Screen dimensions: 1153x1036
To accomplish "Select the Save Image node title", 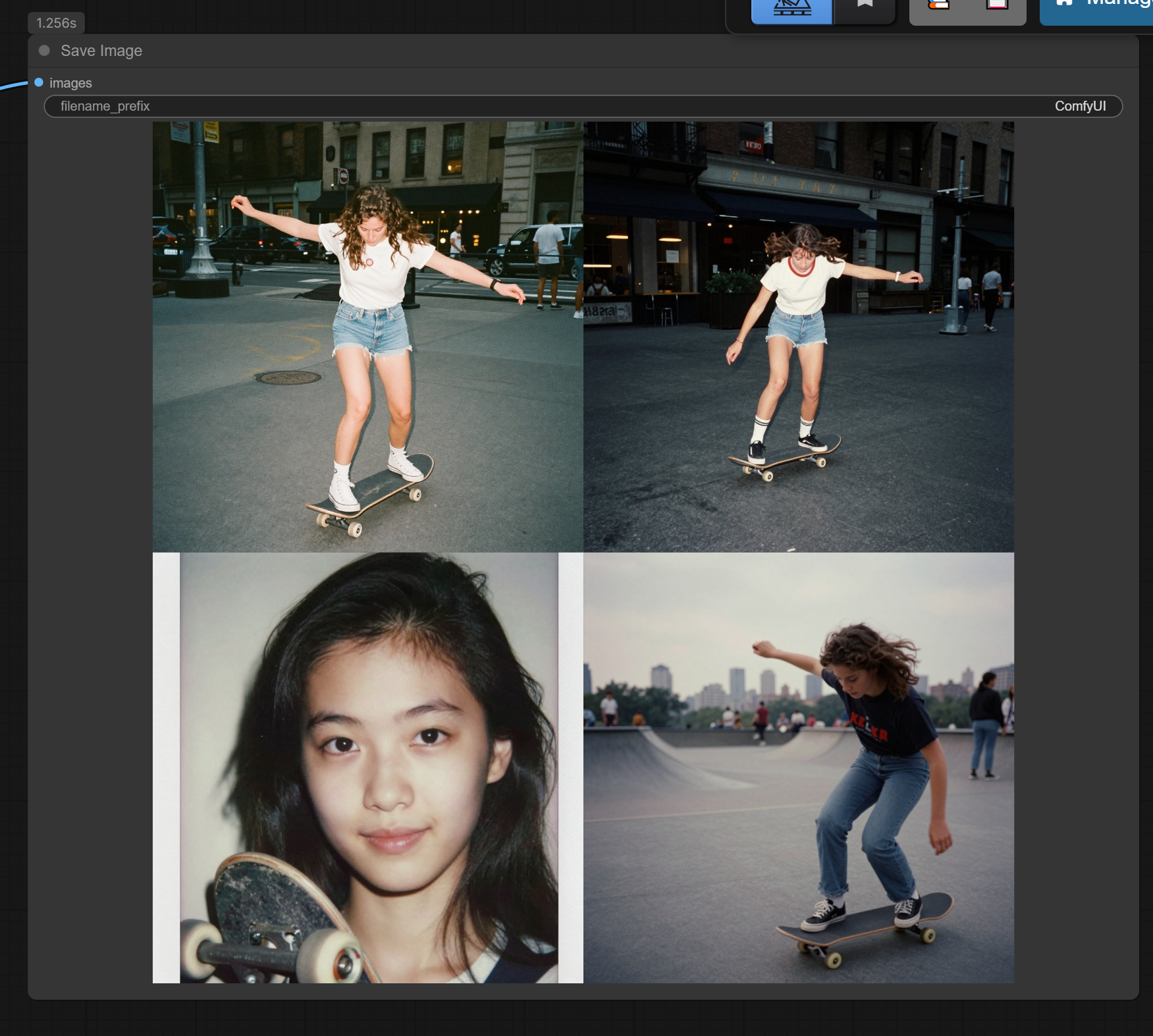I will click(x=101, y=51).
